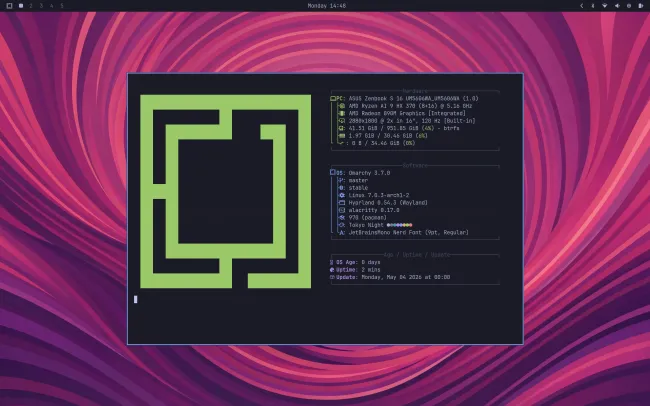
Task: Click the Monday 14:48 clock
Action: 327,6
